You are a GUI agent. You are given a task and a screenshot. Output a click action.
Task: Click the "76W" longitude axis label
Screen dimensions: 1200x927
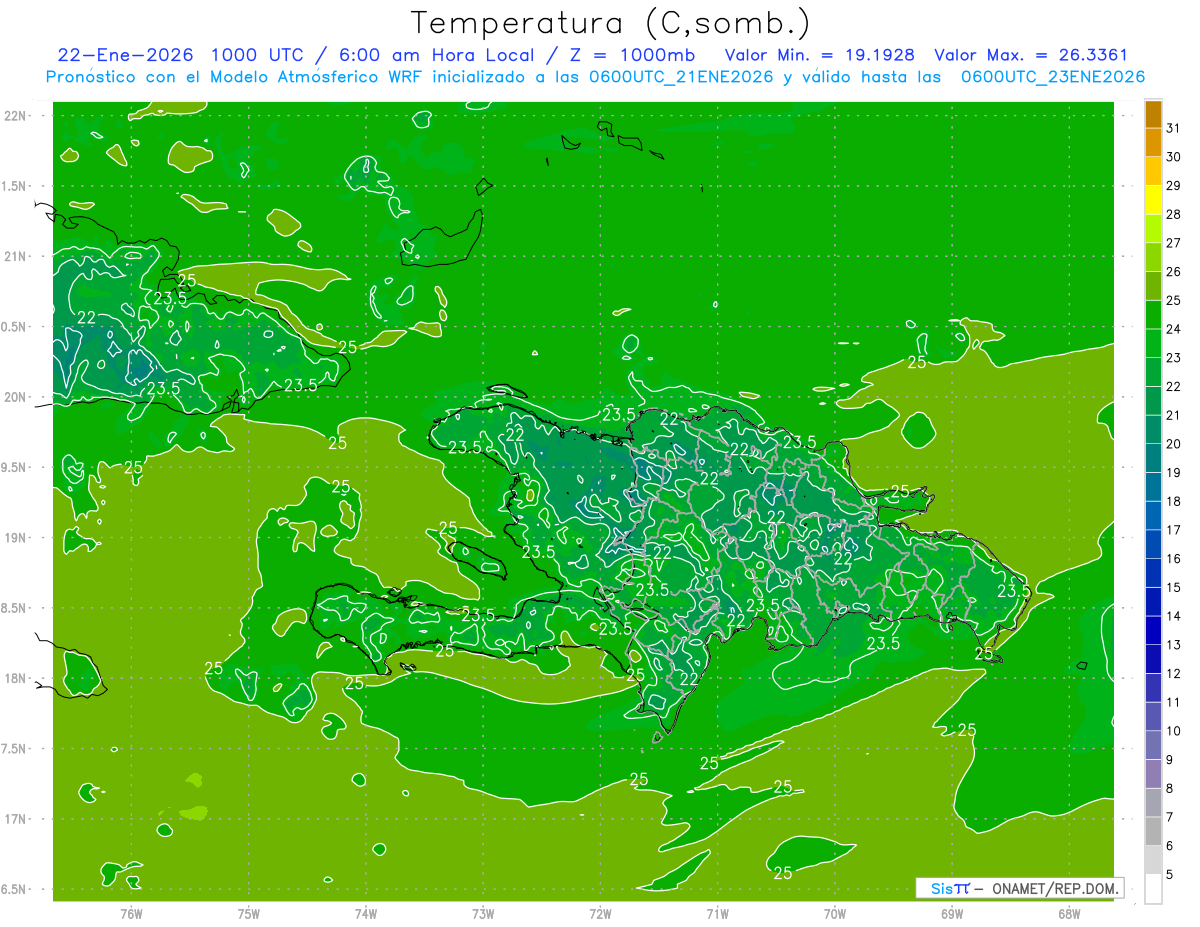click(x=131, y=913)
